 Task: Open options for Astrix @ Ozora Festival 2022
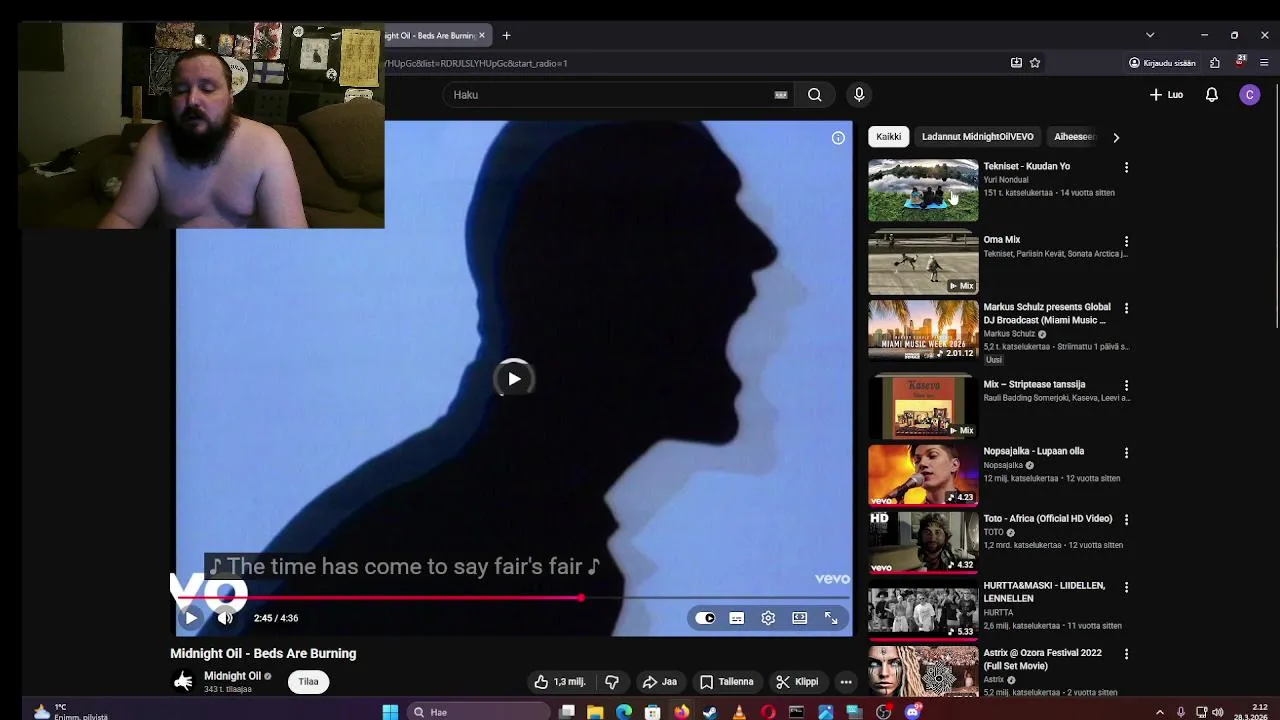1126,654
